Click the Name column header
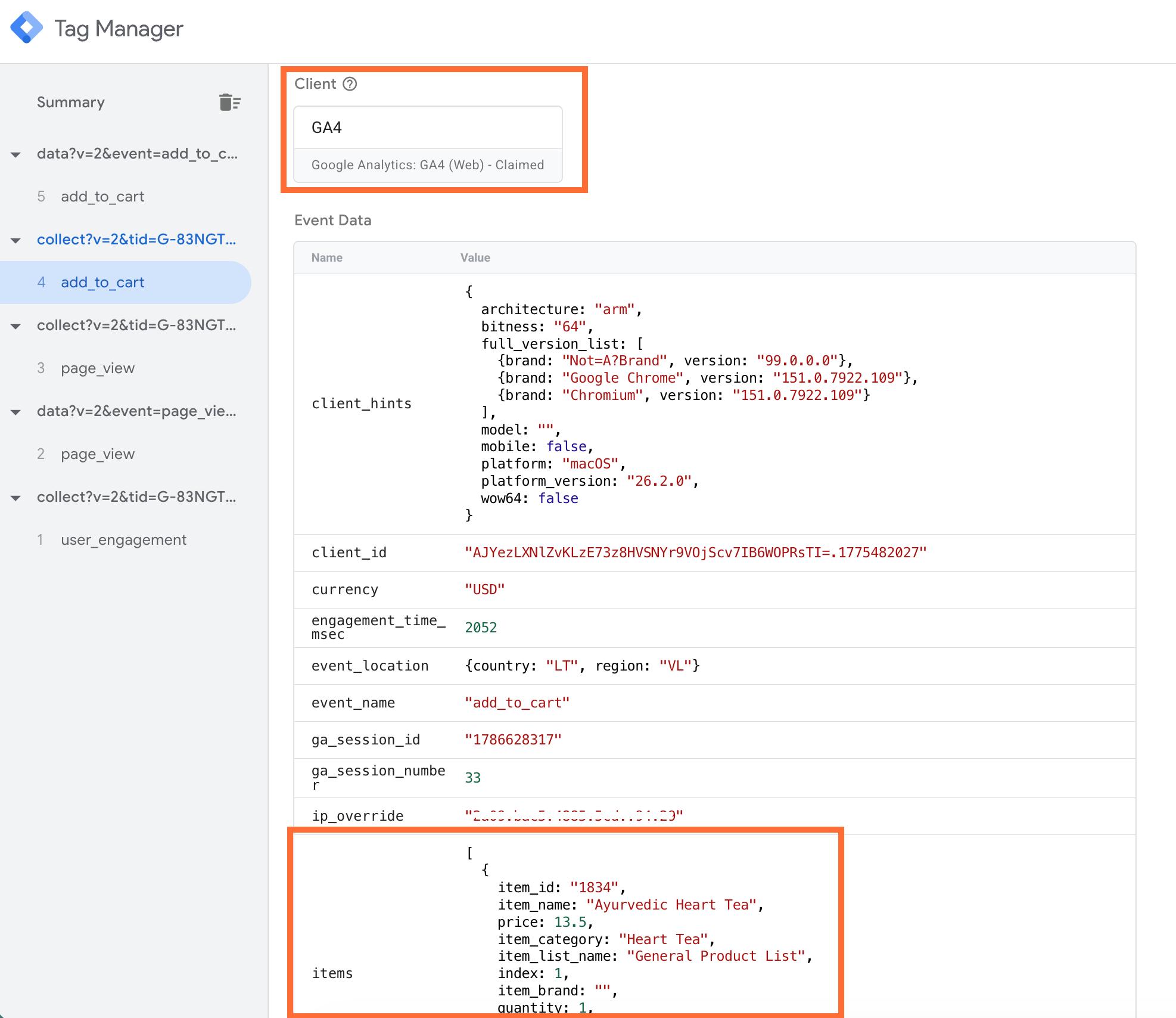 coord(327,257)
